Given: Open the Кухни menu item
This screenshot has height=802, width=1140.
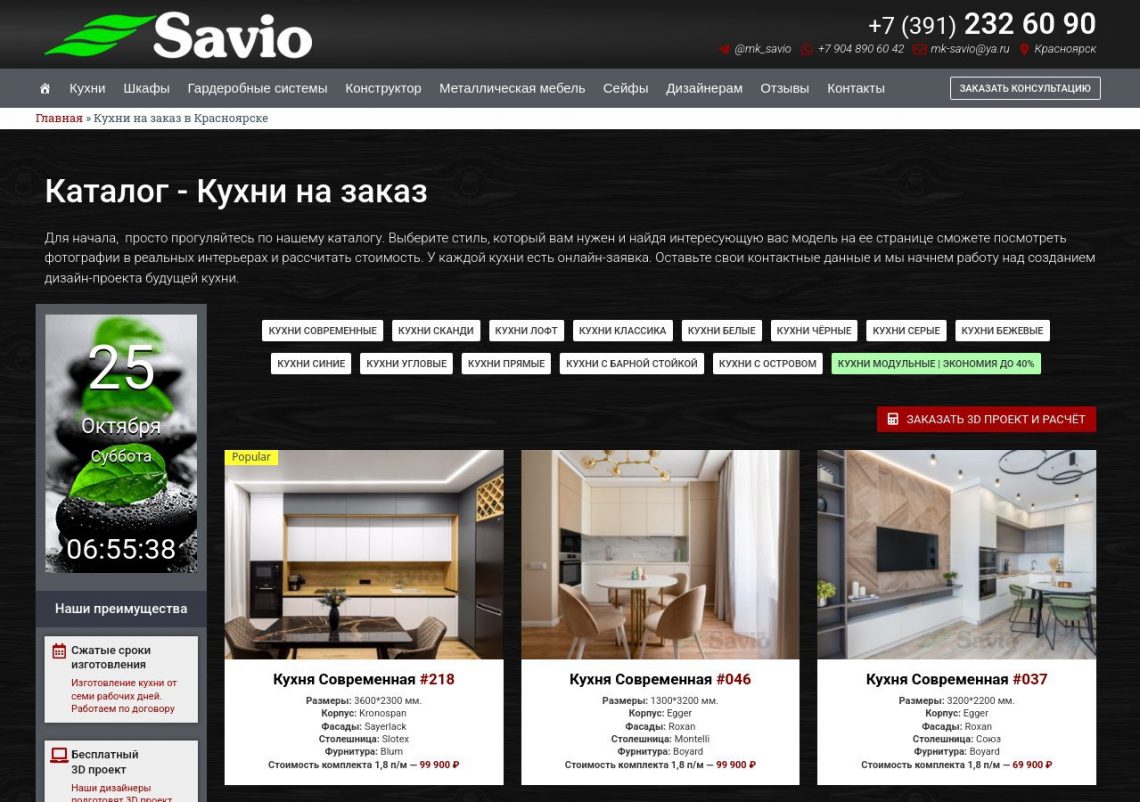Looking at the screenshot, I should coord(87,89).
